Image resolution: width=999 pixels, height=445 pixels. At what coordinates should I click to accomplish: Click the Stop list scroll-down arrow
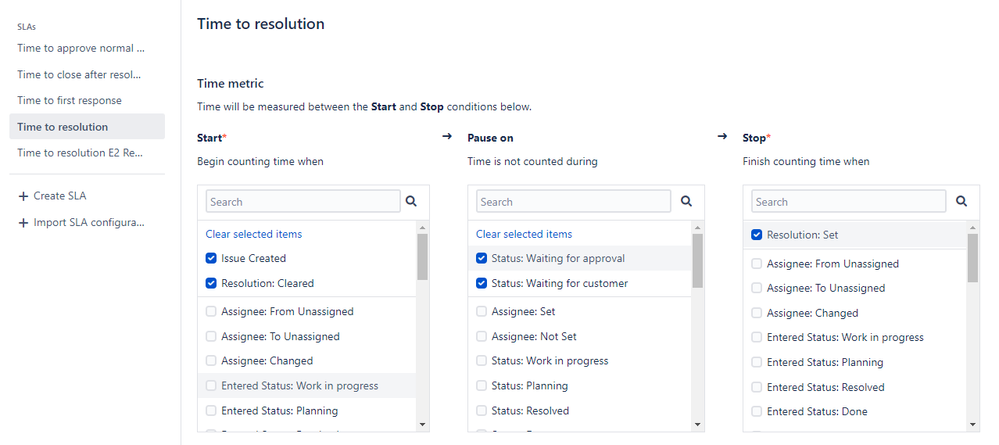(973, 424)
